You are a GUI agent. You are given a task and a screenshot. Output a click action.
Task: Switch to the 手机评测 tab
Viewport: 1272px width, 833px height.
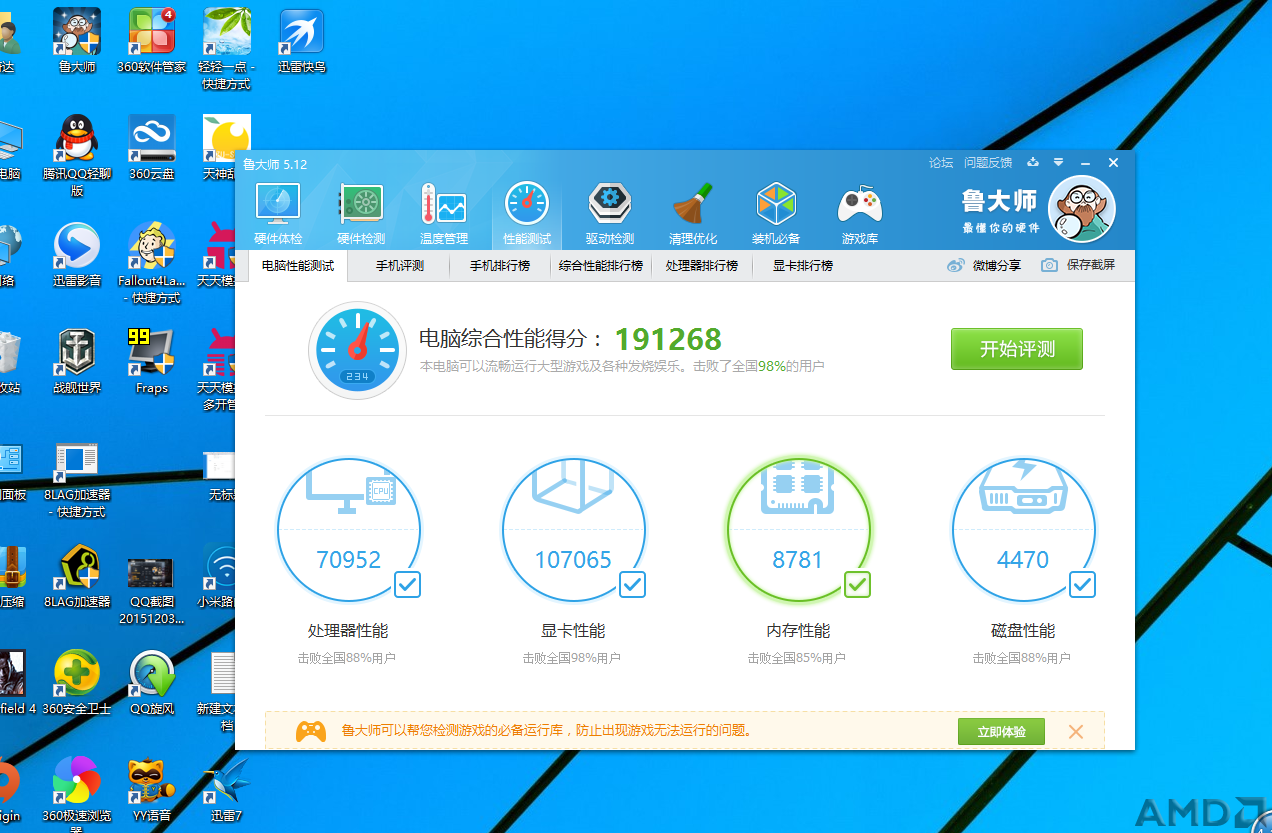click(x=400, y=266)
